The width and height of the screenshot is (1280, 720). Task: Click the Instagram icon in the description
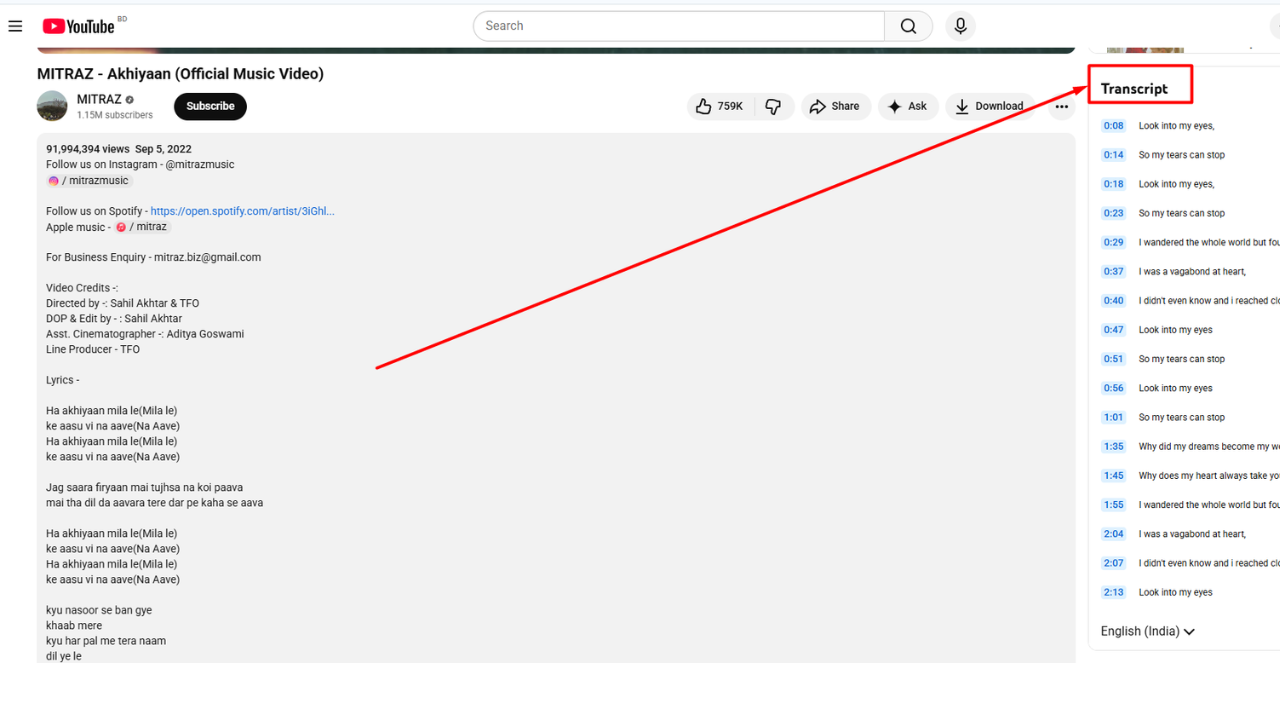(53, 180)
